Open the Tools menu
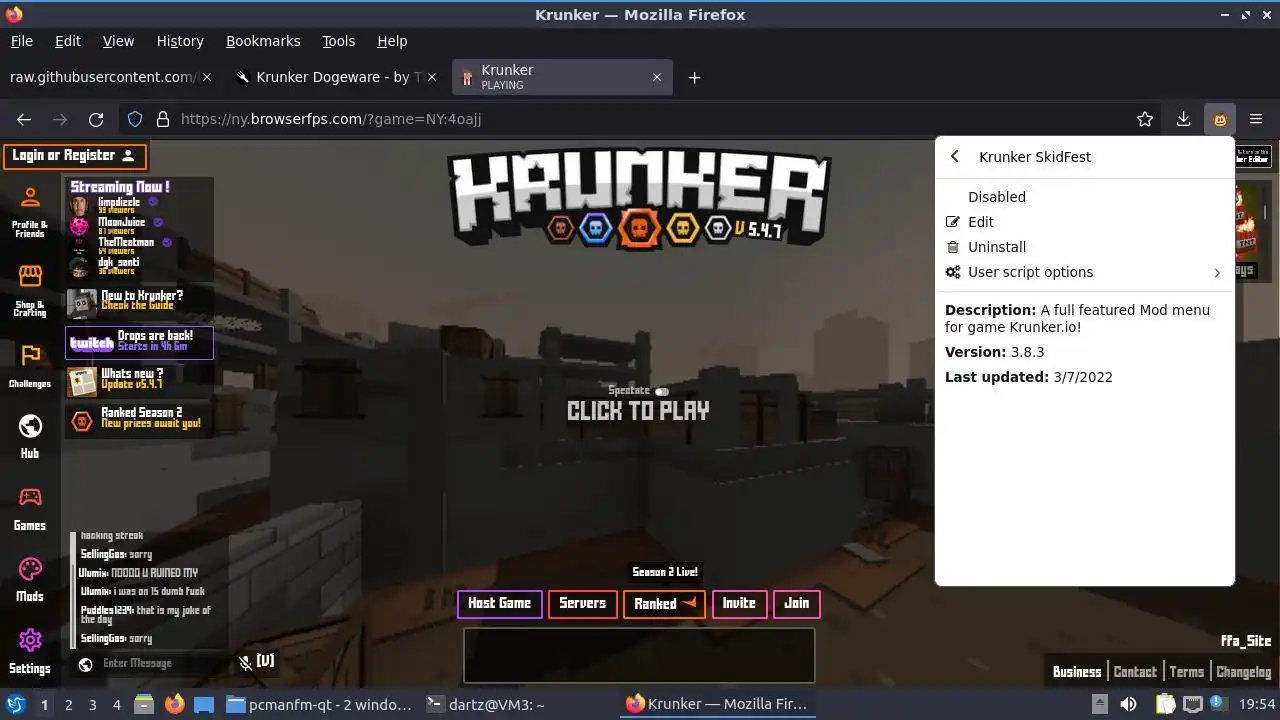 click(338, 41)
